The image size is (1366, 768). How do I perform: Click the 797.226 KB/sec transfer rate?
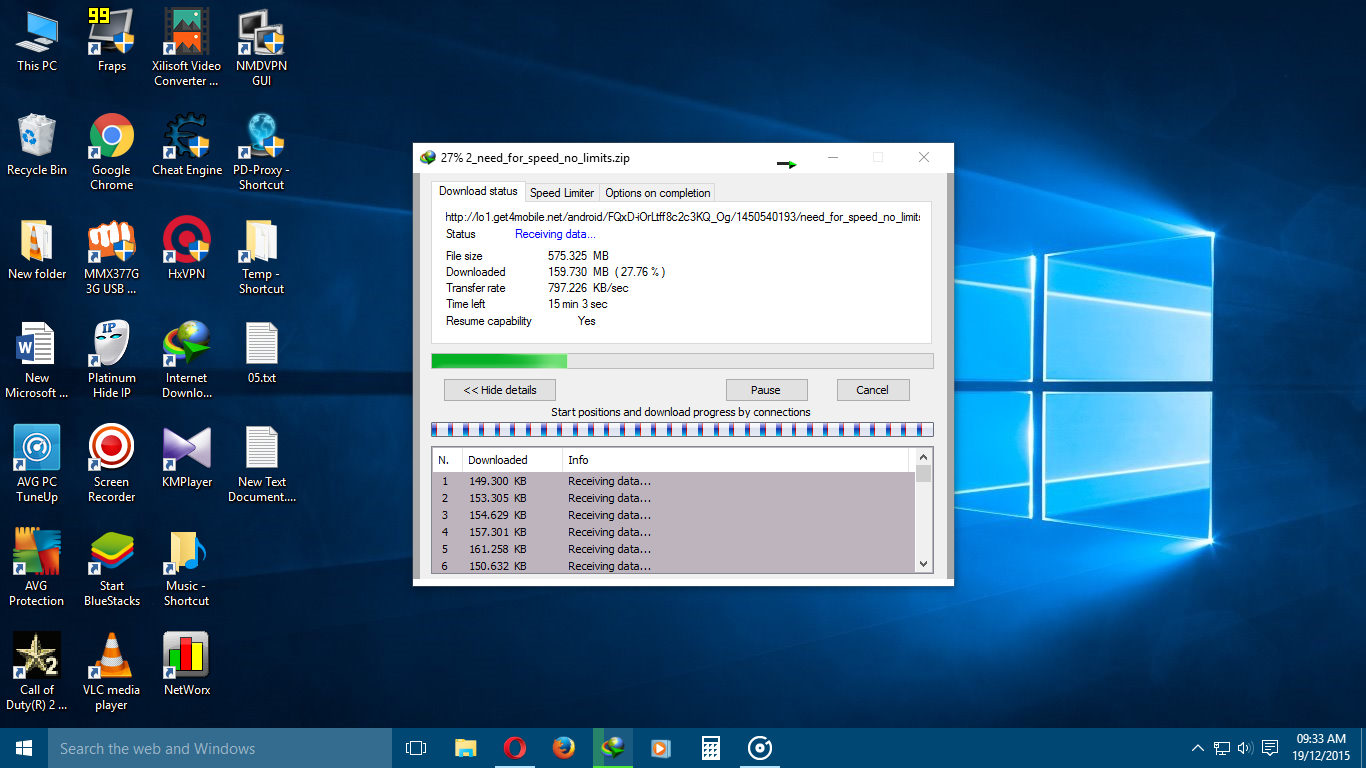point(588,288)
